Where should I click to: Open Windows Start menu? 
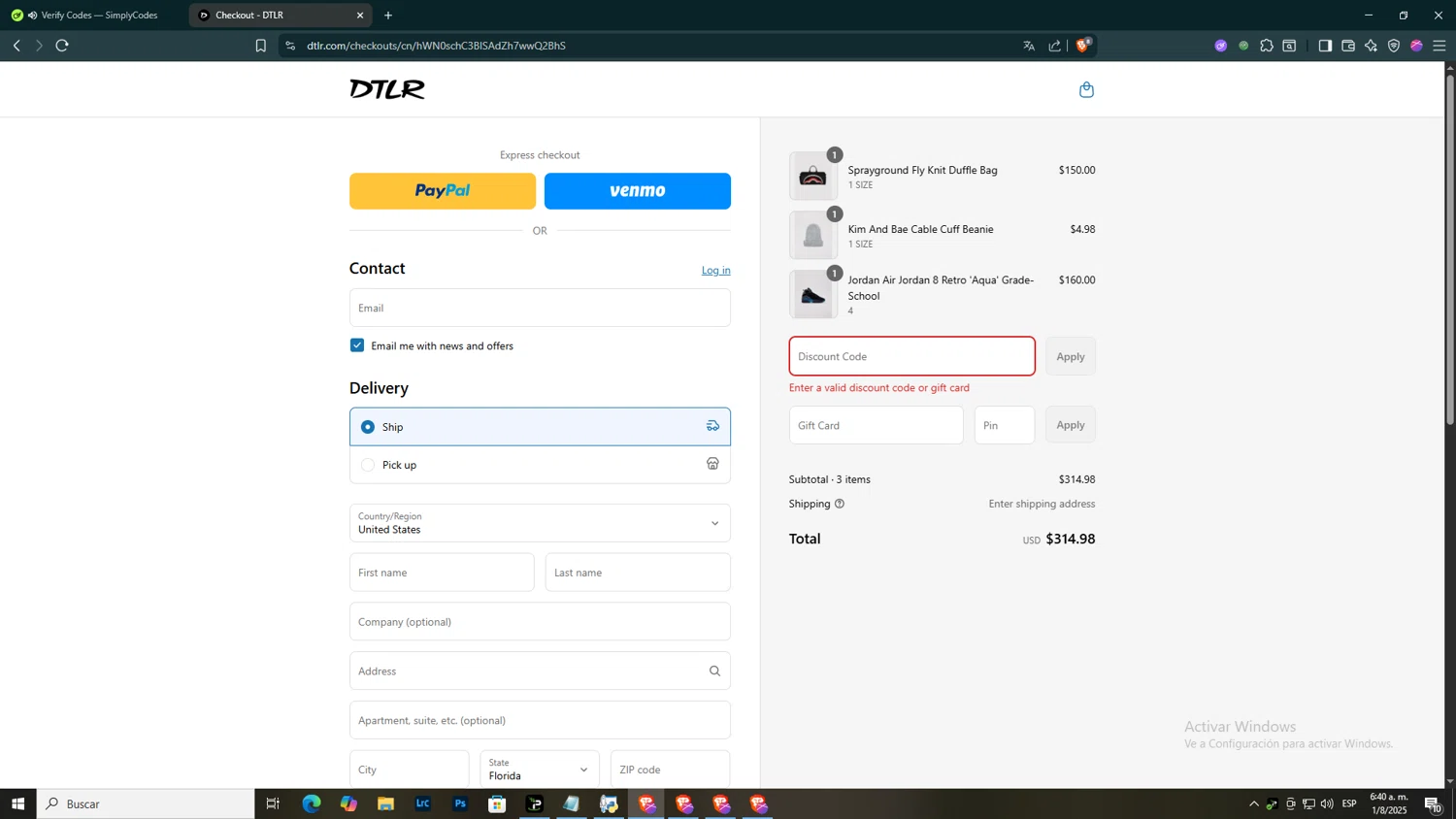coord(17,803)
